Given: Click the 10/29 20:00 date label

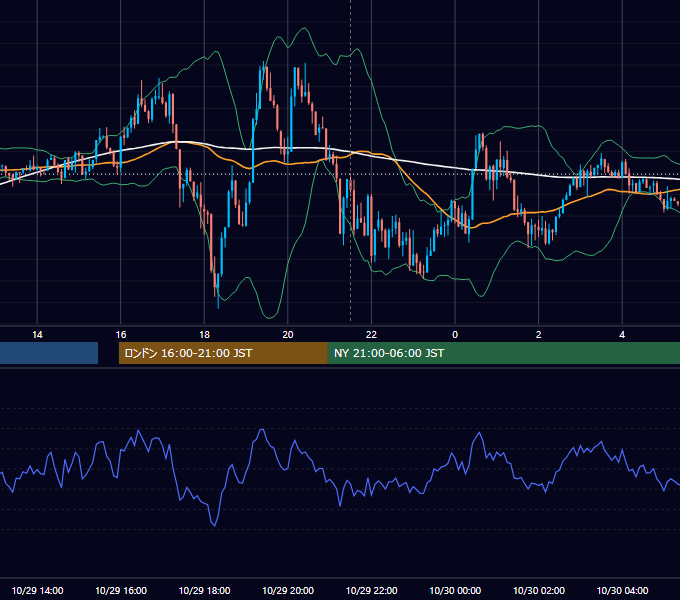Looking at the screenshot, I should click(288, 590).
